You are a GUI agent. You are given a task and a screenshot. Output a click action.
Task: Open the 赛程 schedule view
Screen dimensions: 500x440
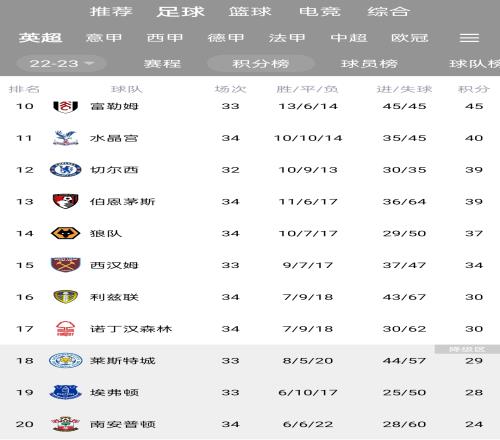click(x=162, y=63)
